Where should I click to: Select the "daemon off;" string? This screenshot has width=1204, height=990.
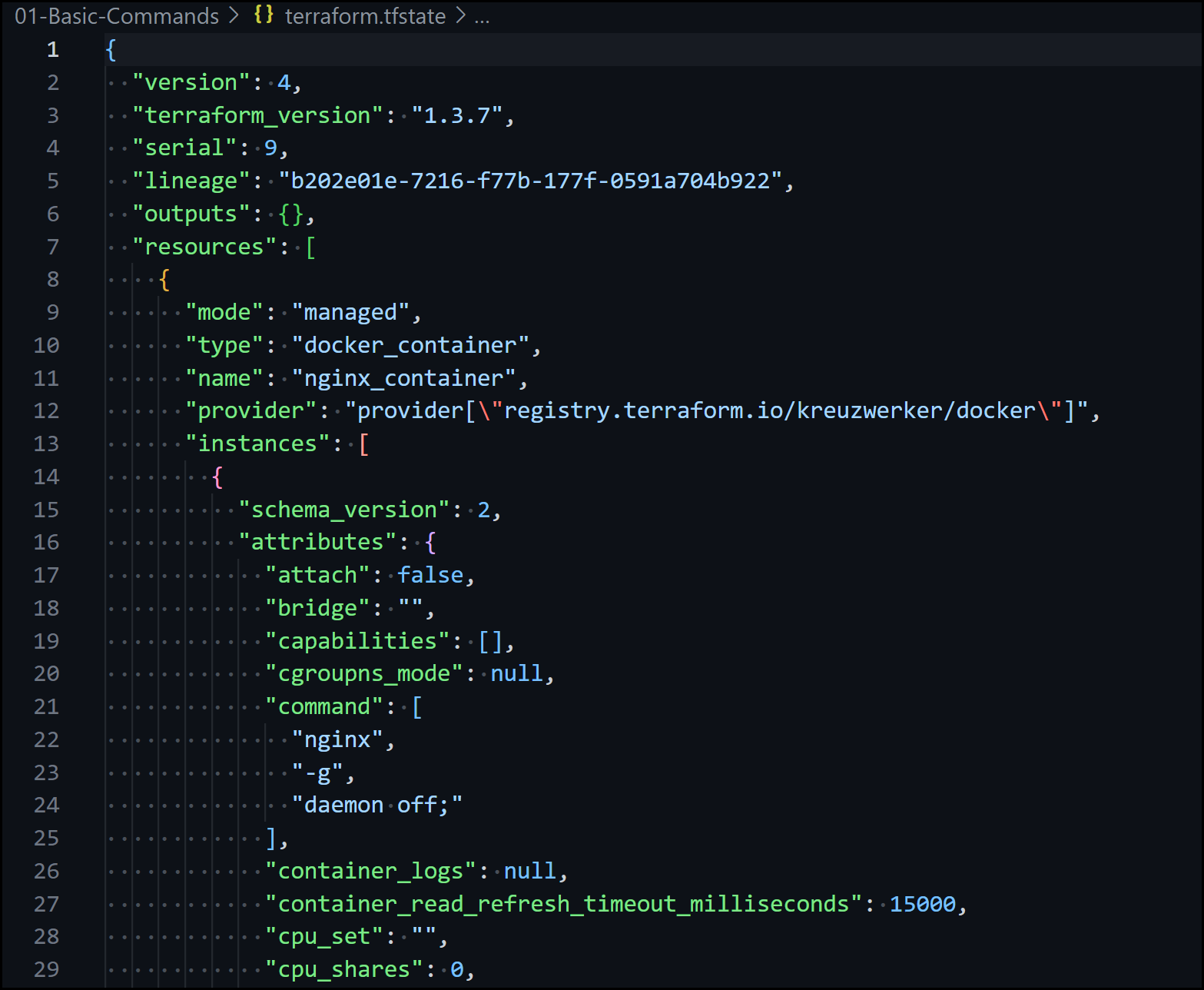pyautogui.click(x=376, y=804)
